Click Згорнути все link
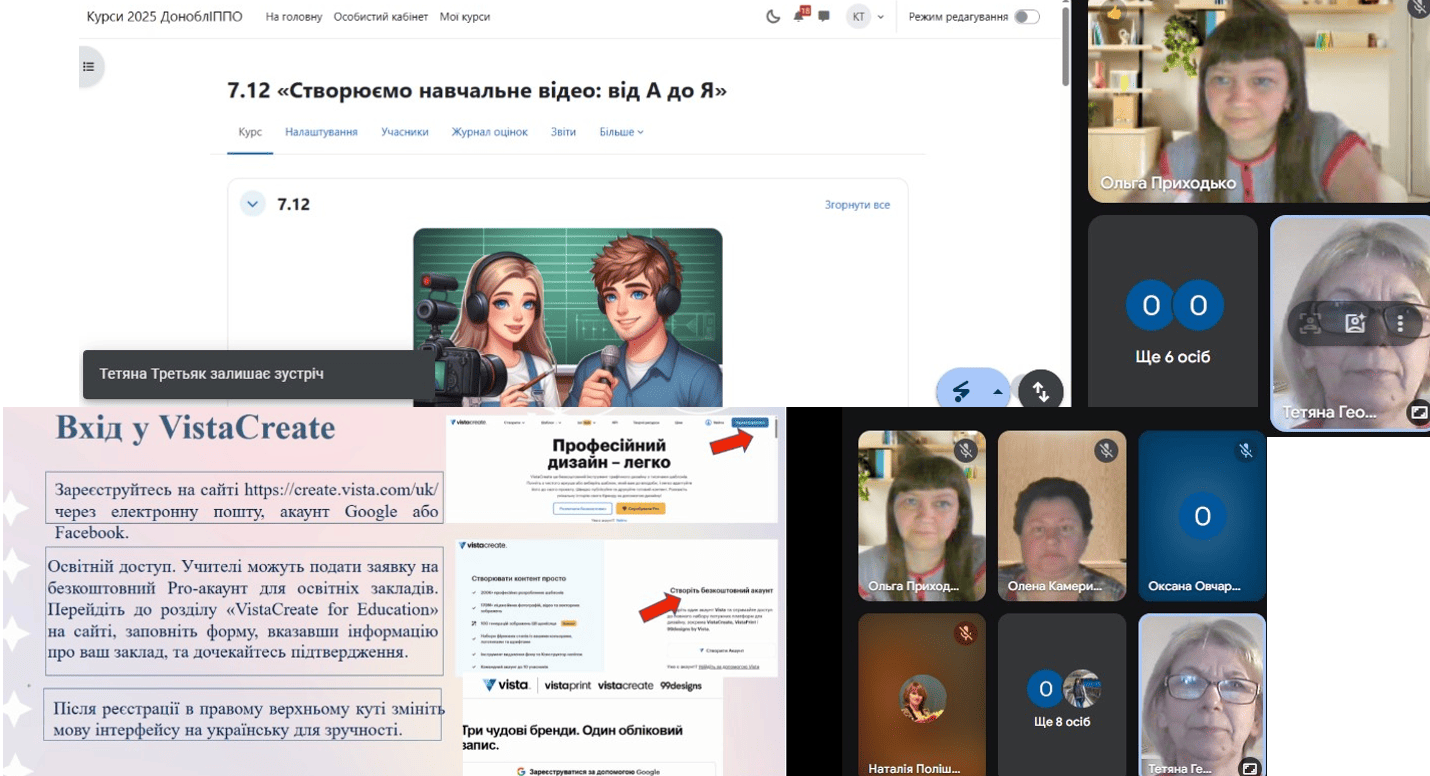The width and height of the screenshot is (1430, 776). 857,205
